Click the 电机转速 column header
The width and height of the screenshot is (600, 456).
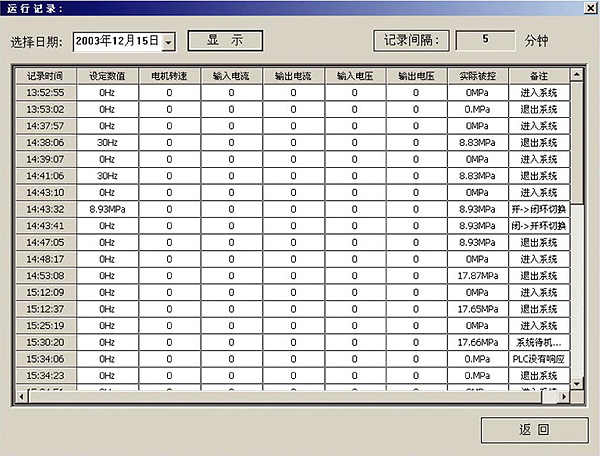click(169, 76)
